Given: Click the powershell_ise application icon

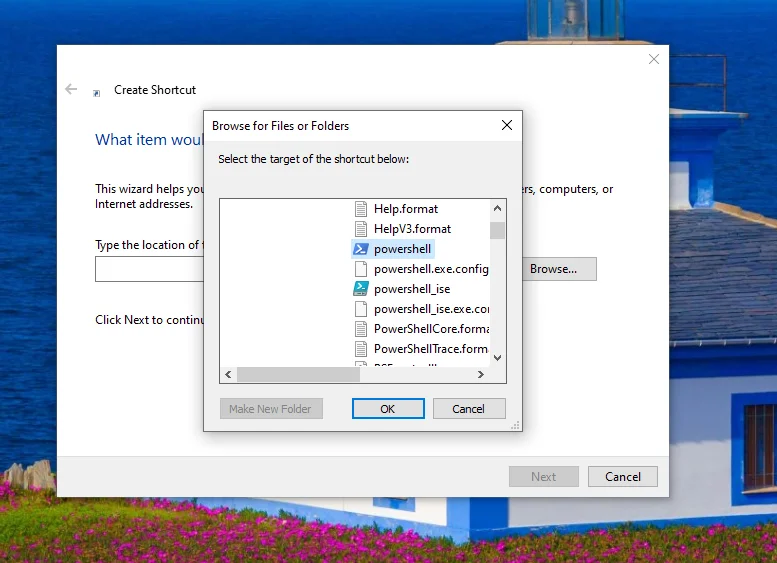Looking at the screenshot, I should [x=361, y=289].
